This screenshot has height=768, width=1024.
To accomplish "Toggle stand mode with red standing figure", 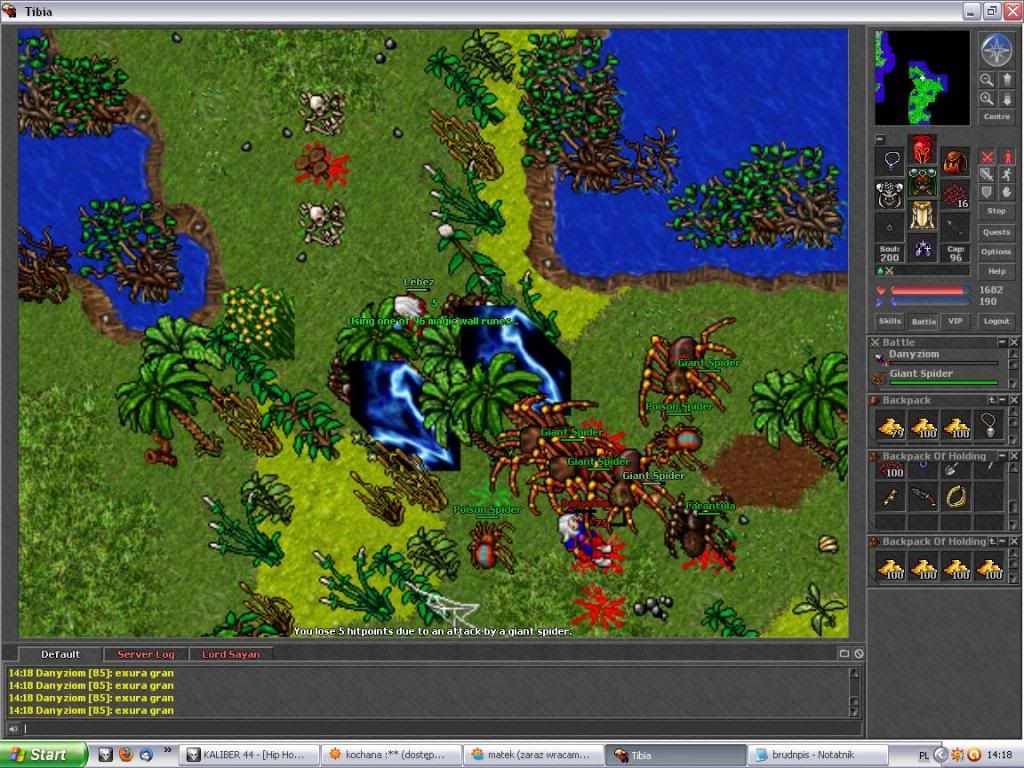I will tap(1007, 157).
